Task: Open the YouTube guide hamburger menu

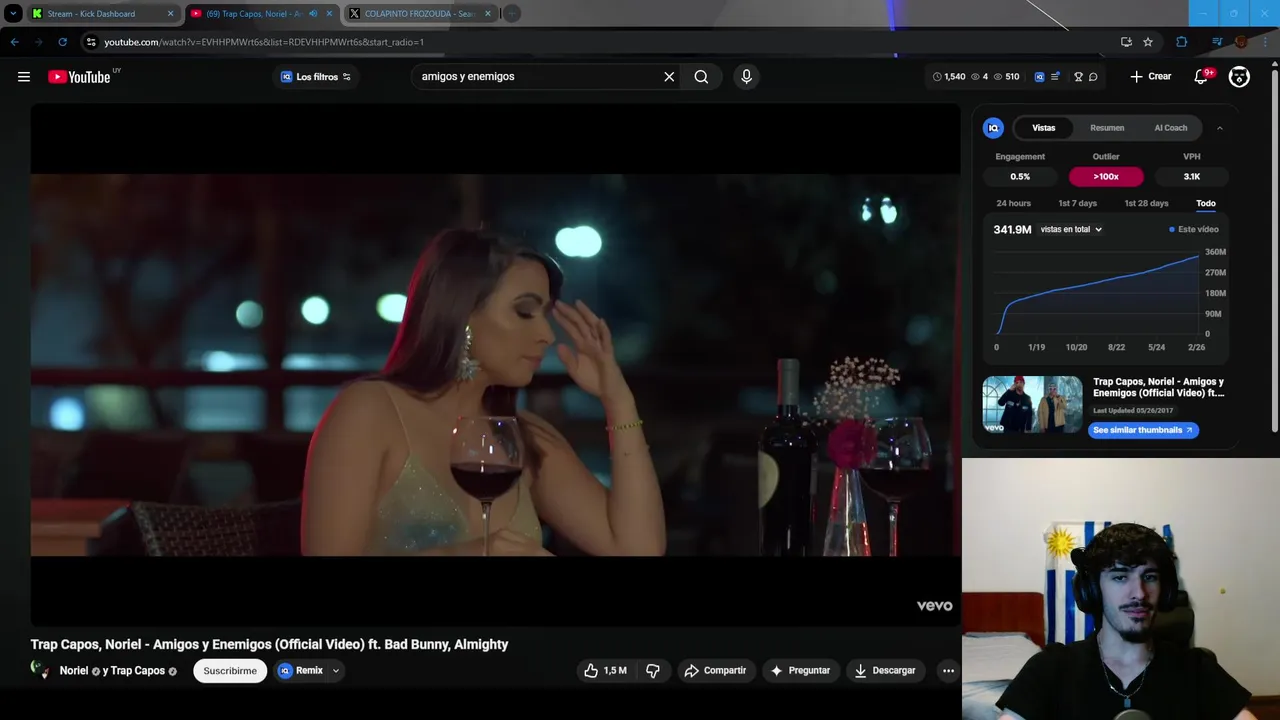Action: point(24,76)
